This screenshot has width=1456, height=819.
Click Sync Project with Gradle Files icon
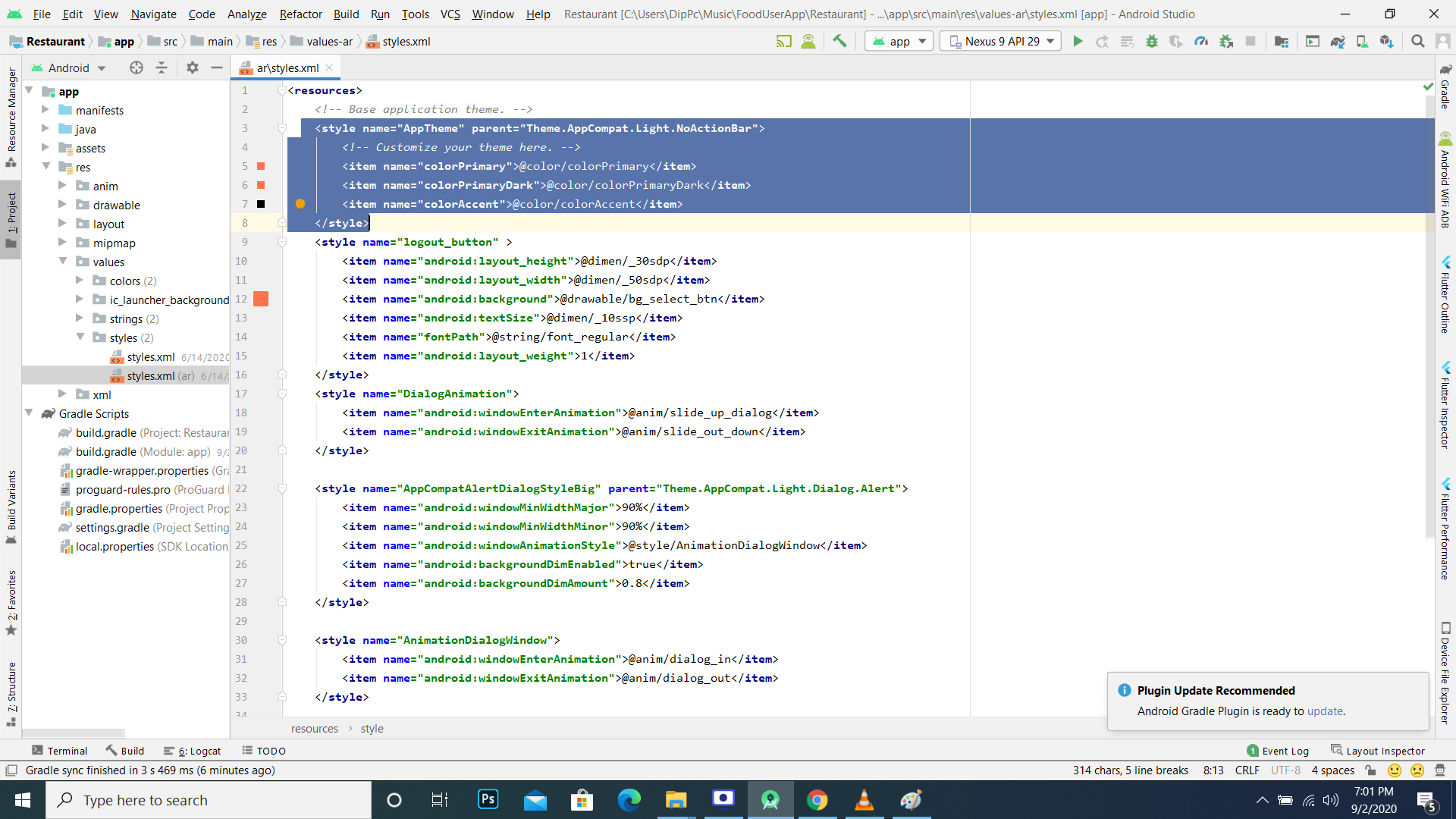1338,42
